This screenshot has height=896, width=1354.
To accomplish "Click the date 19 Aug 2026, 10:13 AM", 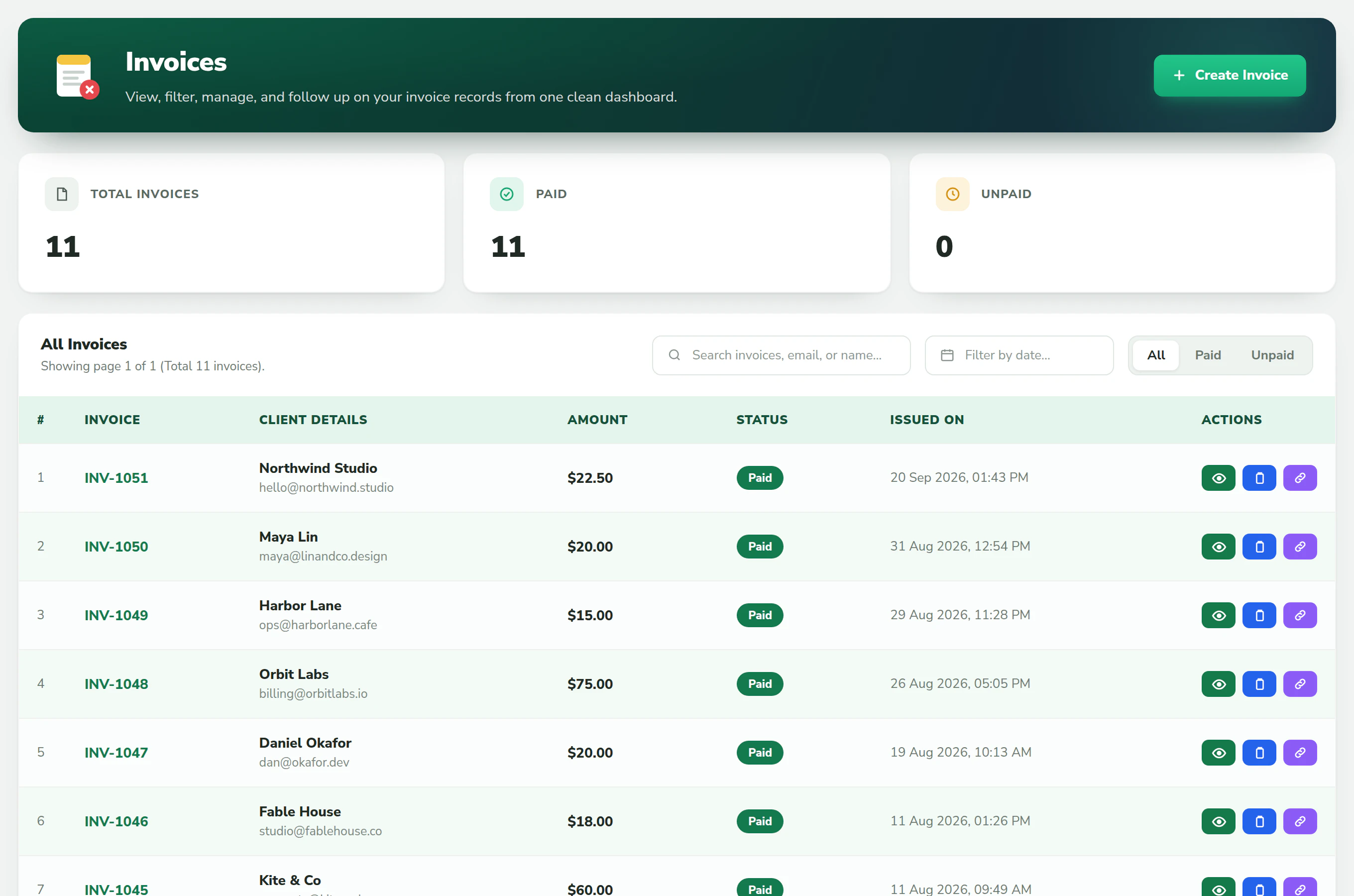I will [960, 752].
